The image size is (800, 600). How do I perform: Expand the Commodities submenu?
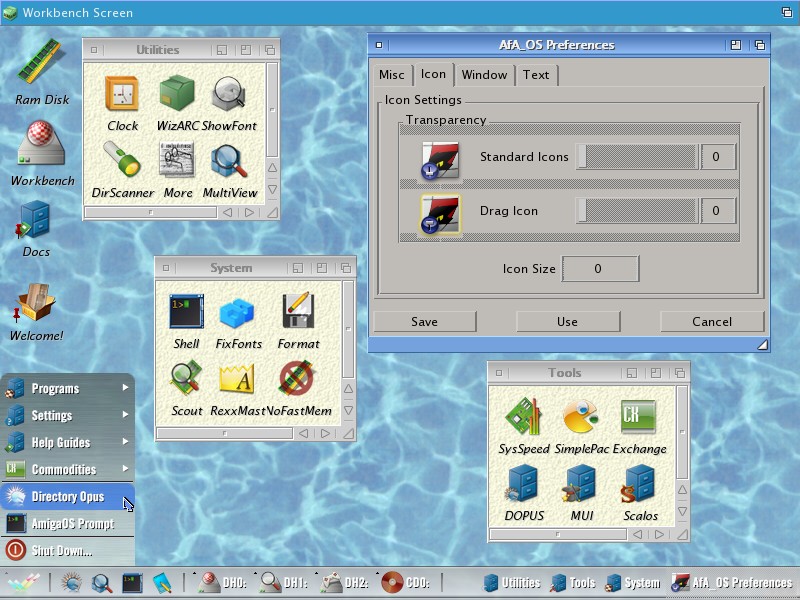point(67,469)
